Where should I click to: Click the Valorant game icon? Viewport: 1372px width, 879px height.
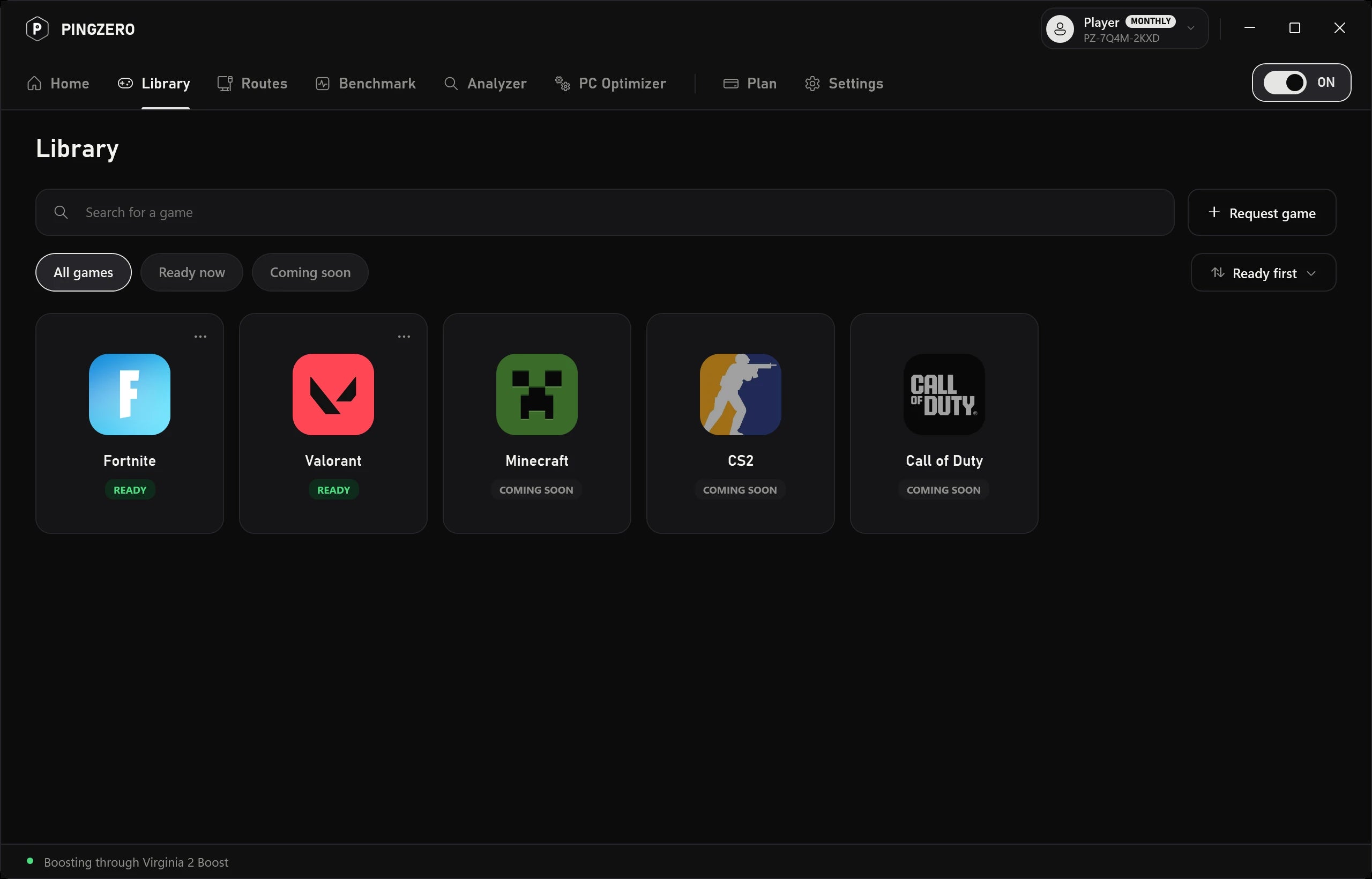tap(333, 394)
